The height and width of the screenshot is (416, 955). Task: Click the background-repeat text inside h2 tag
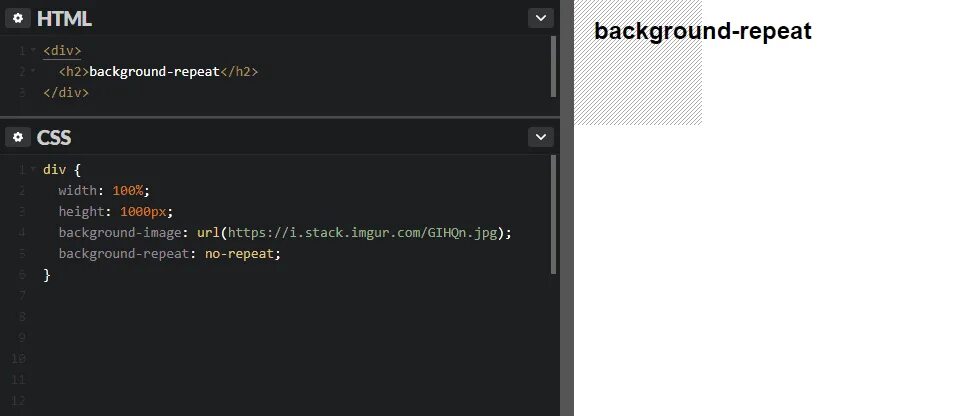coord(154,72)
